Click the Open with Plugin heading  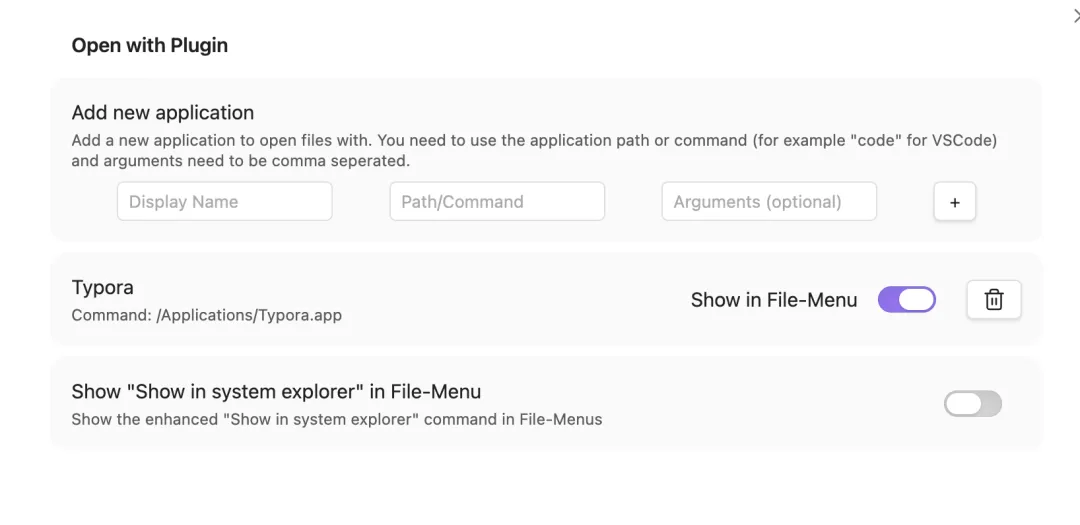click(150, 45)
